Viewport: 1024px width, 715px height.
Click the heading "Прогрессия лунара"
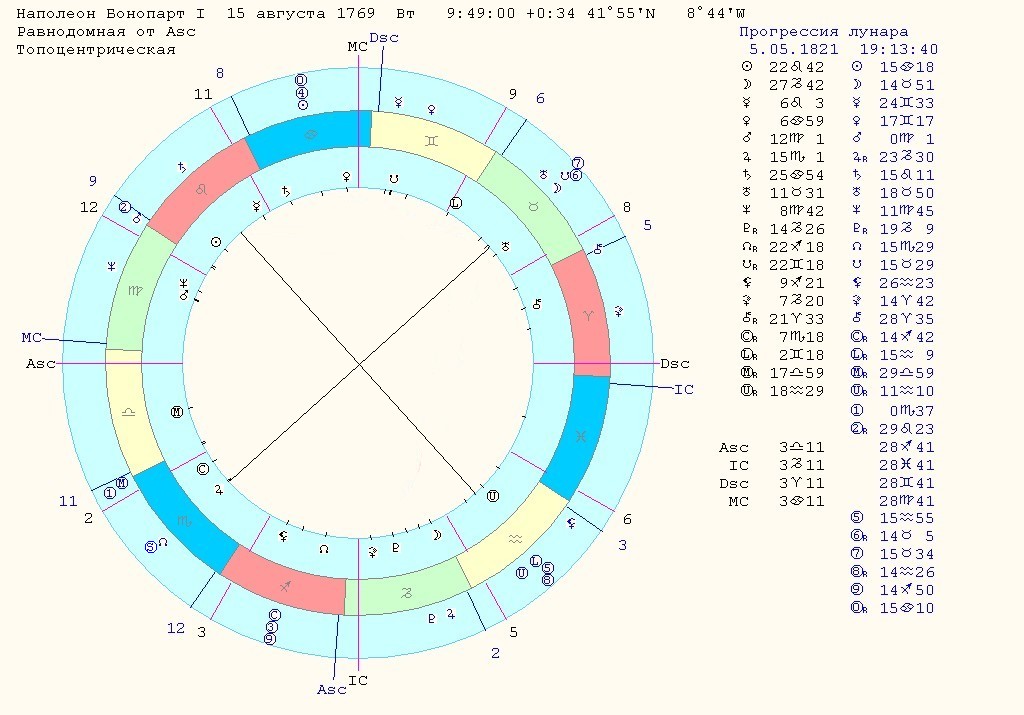(824, 32)
